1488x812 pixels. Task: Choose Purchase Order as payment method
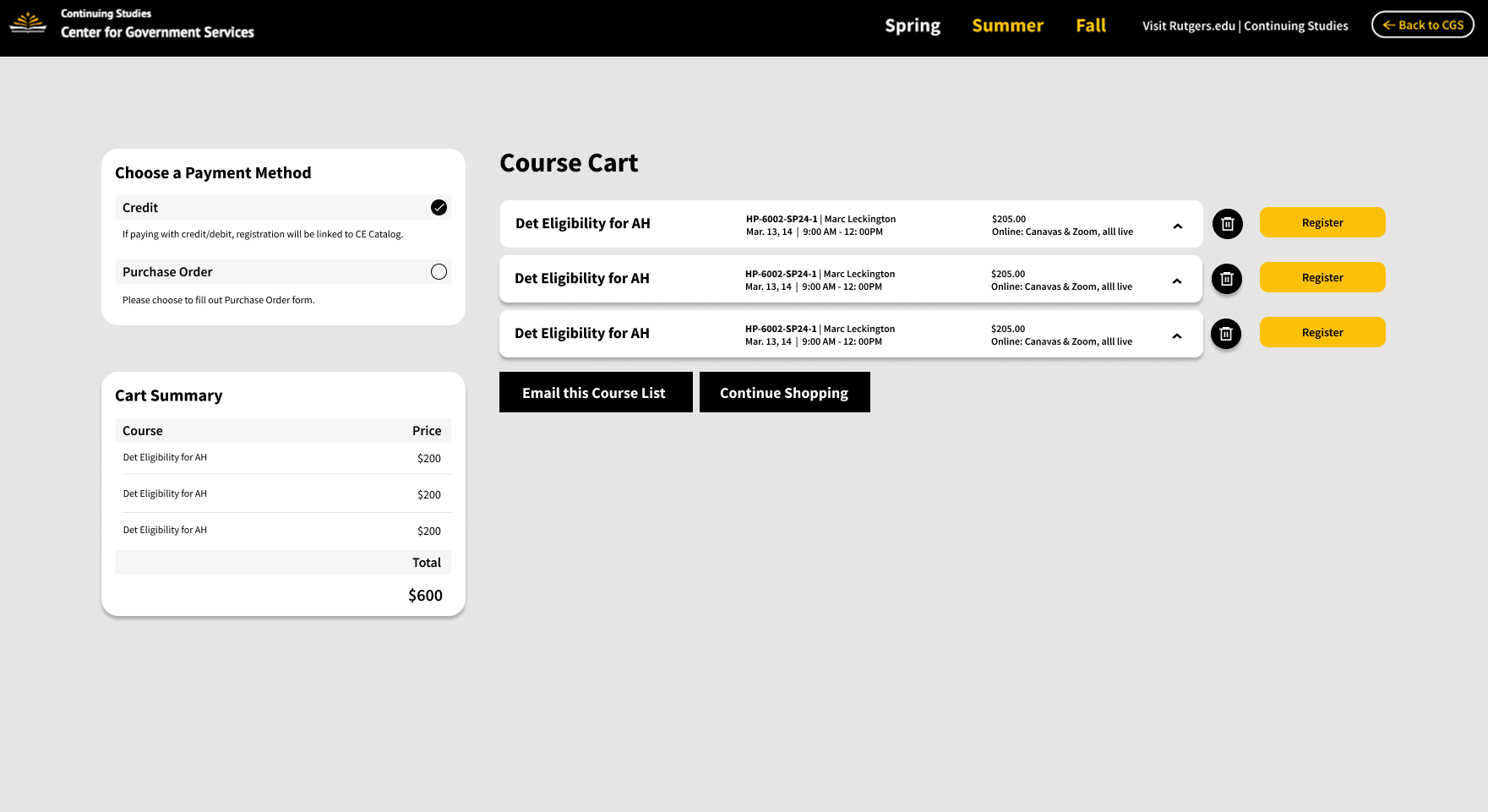pyautogui.click(x=439, y=271)
